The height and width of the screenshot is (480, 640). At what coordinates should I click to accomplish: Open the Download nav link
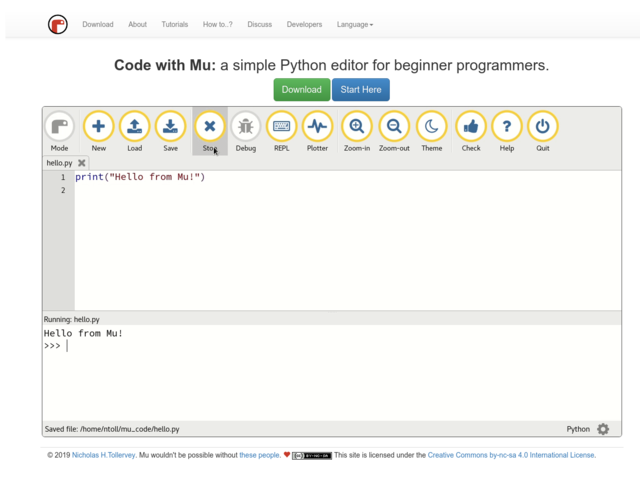pyautogui.click(x=98, y=24)
